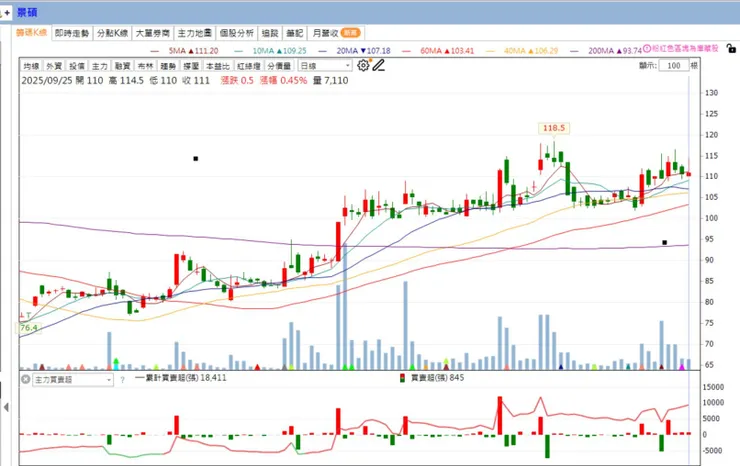
Task: Select the pencil drawing tool
Action: point(378,66)
